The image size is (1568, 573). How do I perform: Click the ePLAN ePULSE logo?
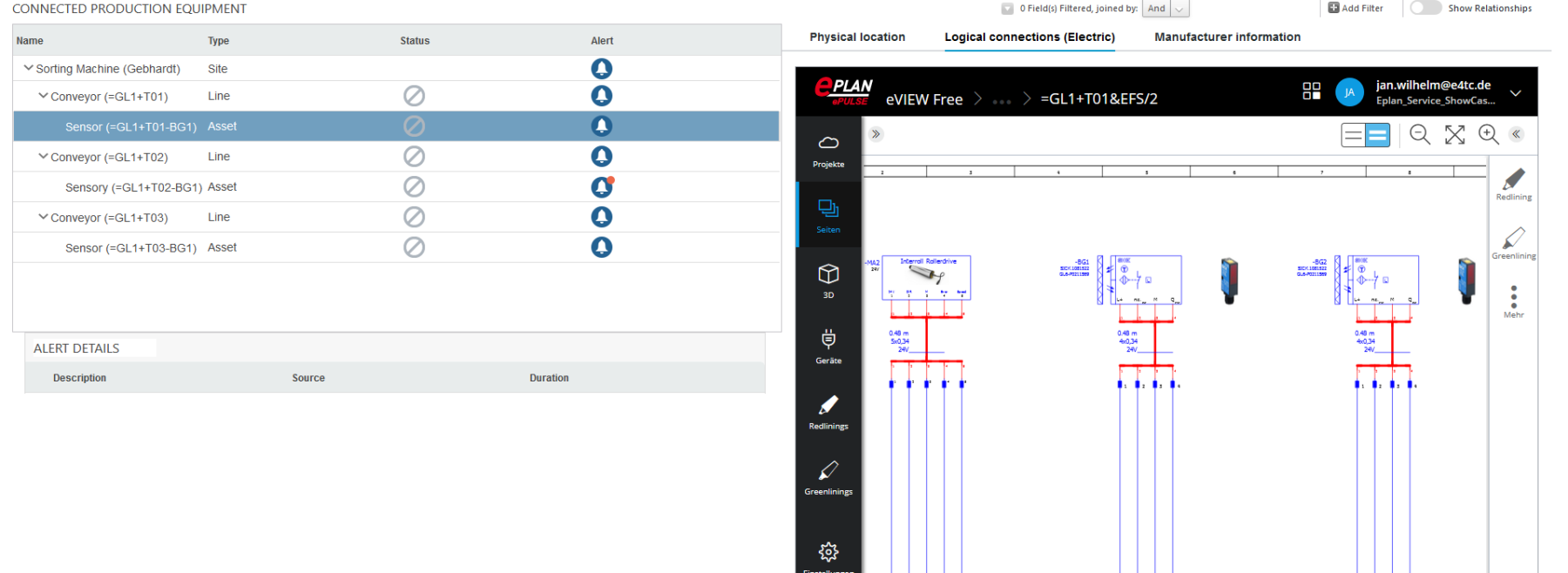coord(843,91)
